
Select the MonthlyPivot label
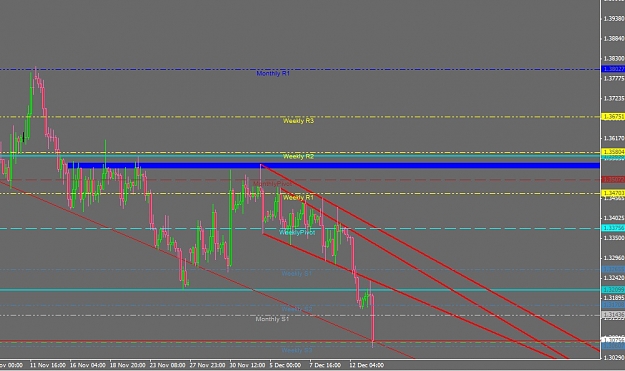273,184
